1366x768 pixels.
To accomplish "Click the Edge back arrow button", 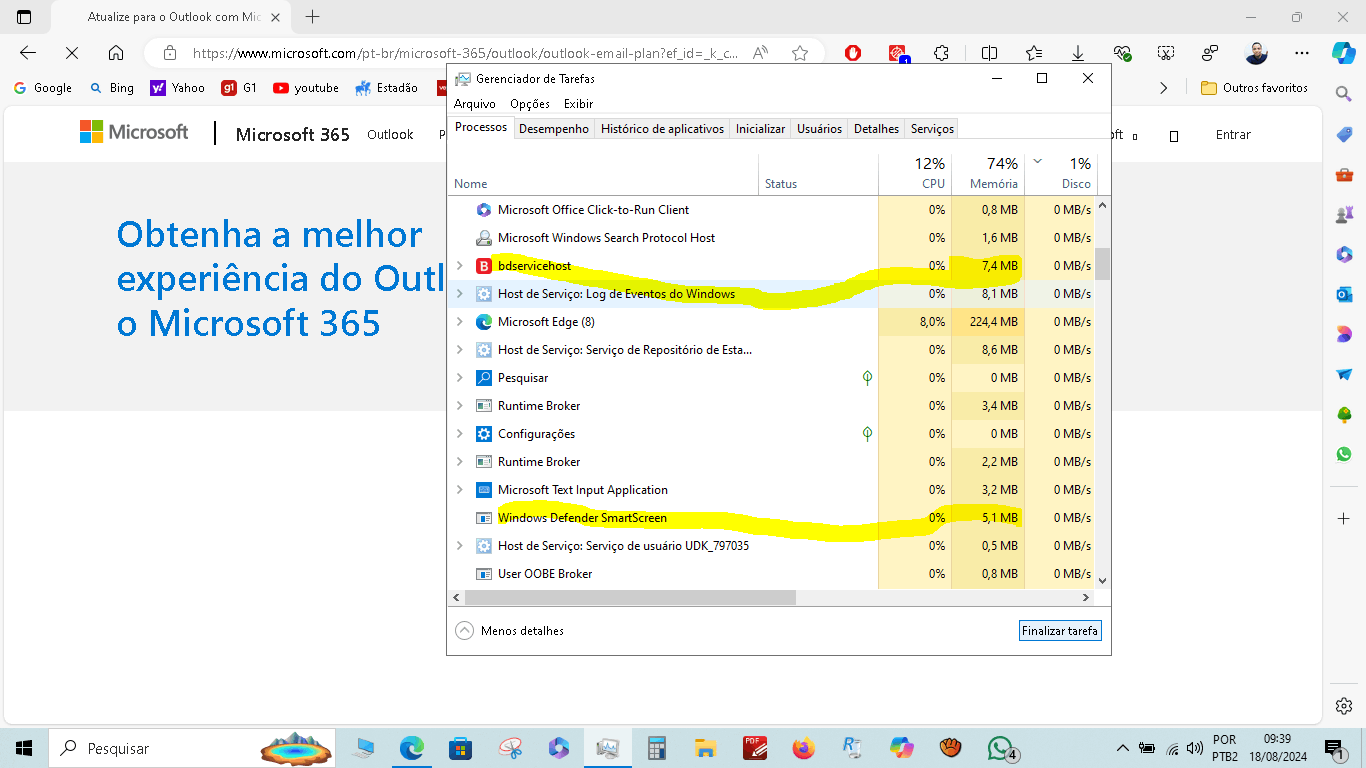I will coord(28,53).
